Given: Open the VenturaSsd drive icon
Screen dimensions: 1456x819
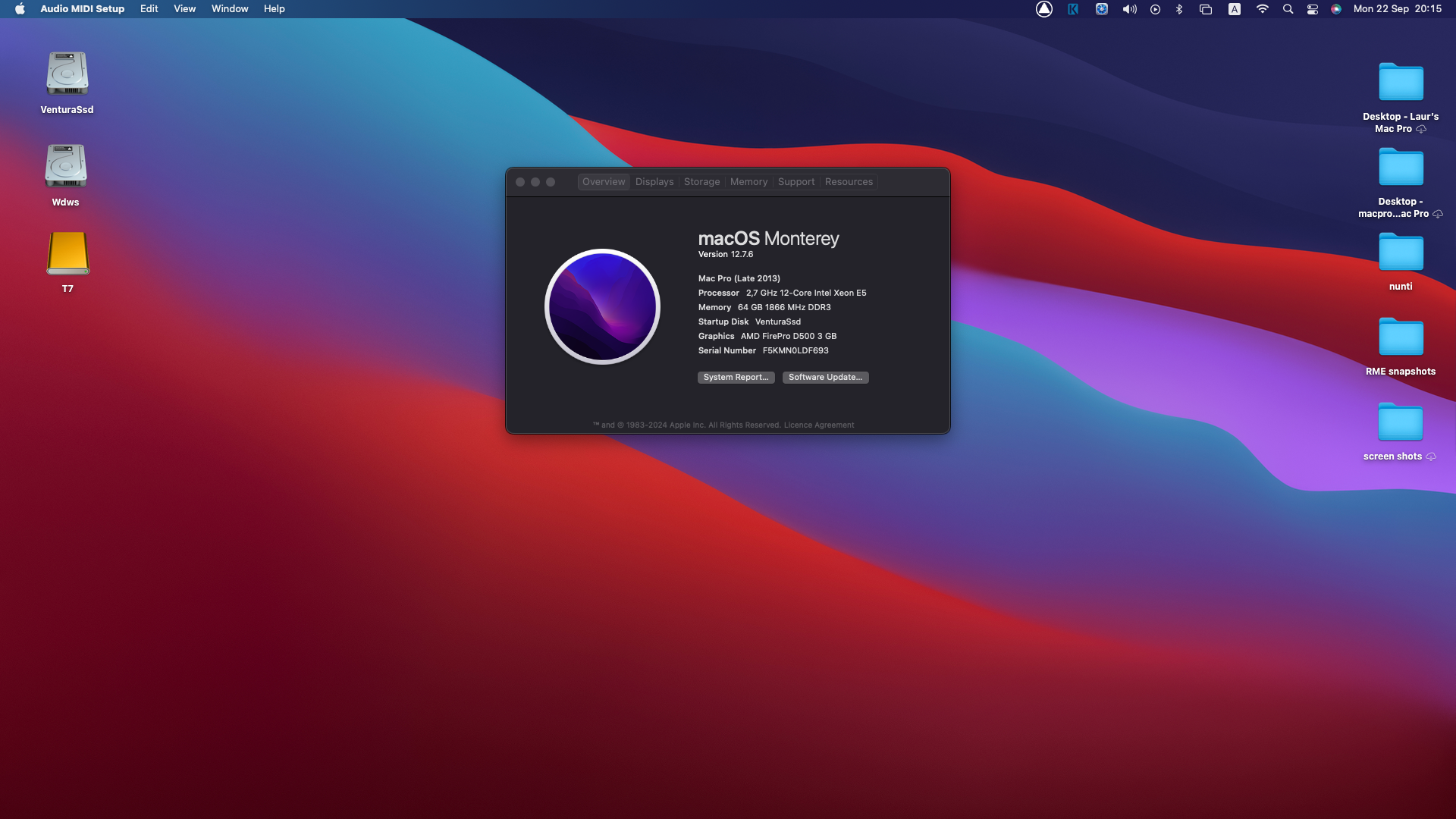Looking at the screenshot, I should [x=67, y=74].
